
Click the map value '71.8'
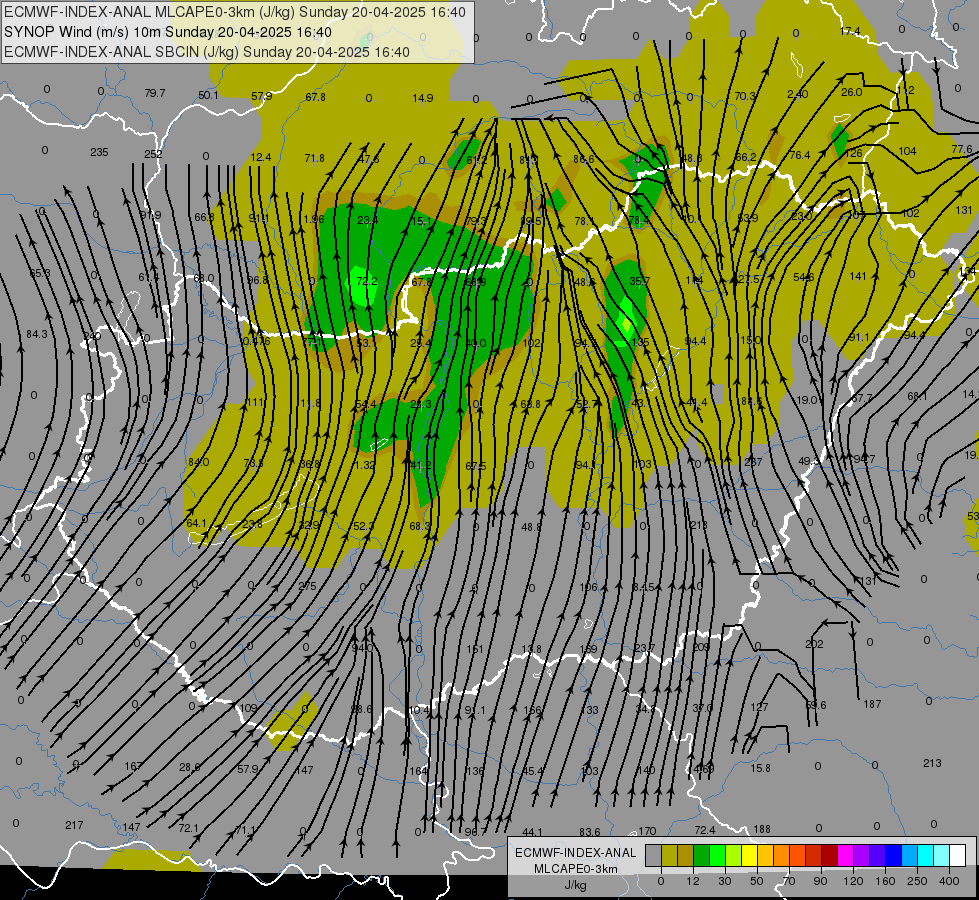coord(315,159)
